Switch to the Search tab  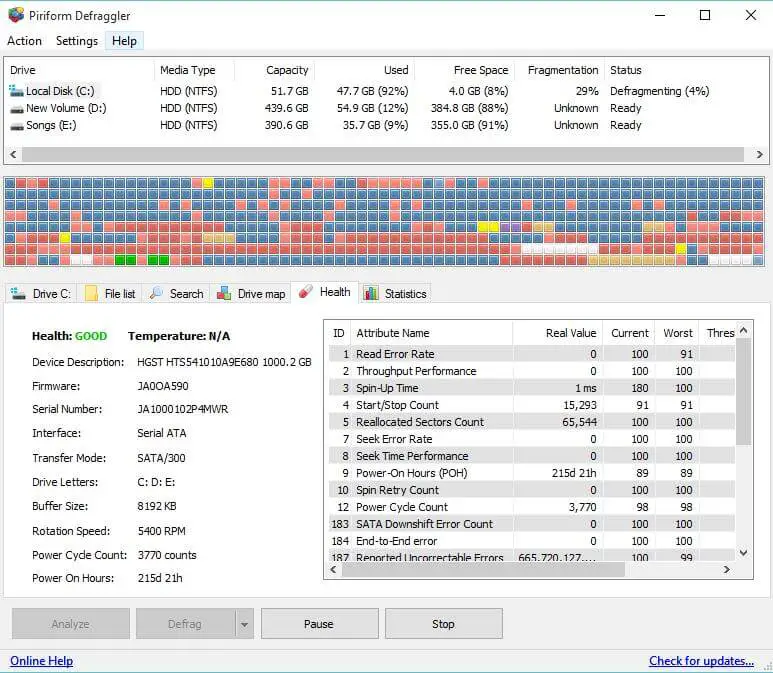click(176, 294)
